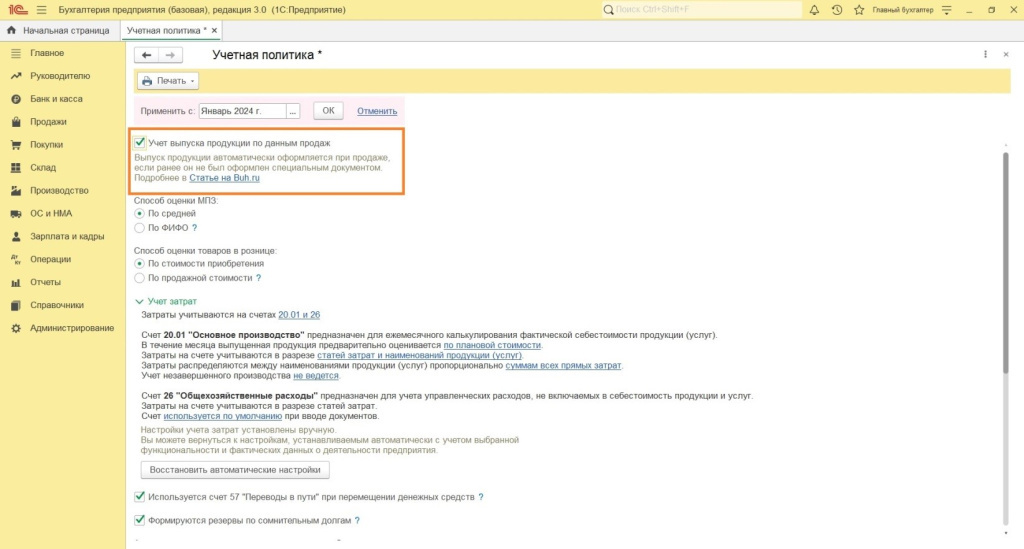This screenshot has height=549, width=1024.
Task: Collapse the Учет затрат section
Action: pos(139,301)
